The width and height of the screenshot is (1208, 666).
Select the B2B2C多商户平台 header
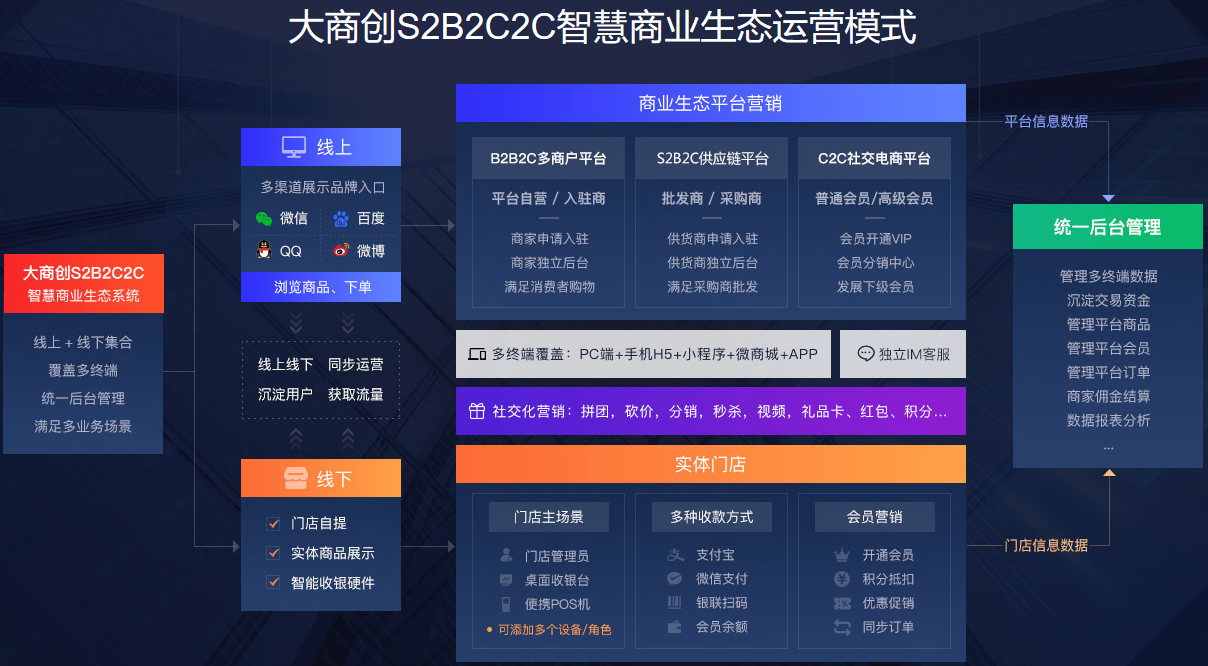pos(548,158)
